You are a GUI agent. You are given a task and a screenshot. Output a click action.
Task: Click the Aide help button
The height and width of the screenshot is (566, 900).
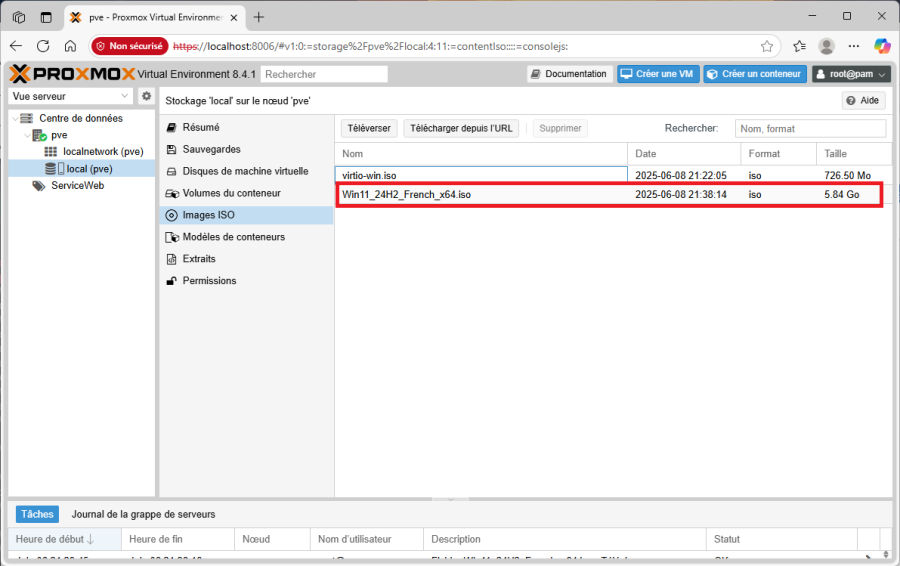[x=863, y=100]
